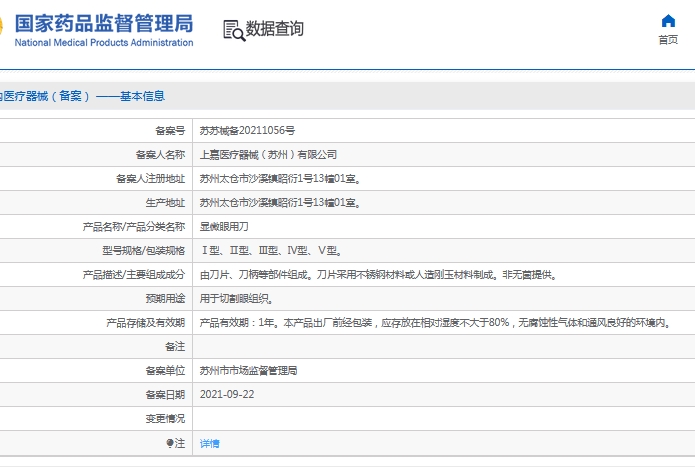This screenshot has height=467, width=695.
Task: Click National Medical Products Administration subtitle
Action: 104,43
